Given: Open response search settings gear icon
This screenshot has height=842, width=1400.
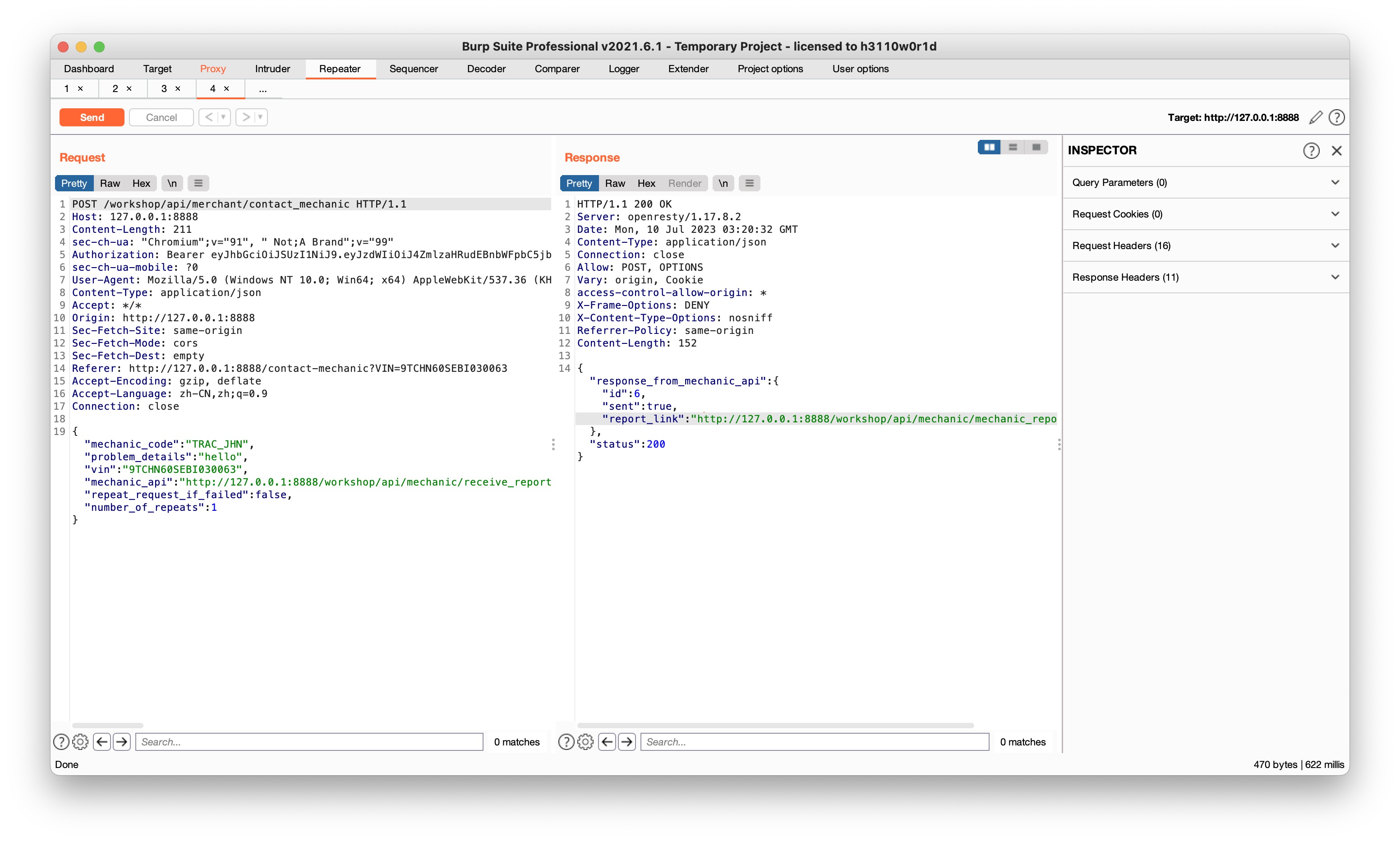Looking at the screenshot, I should pos(585,741).
